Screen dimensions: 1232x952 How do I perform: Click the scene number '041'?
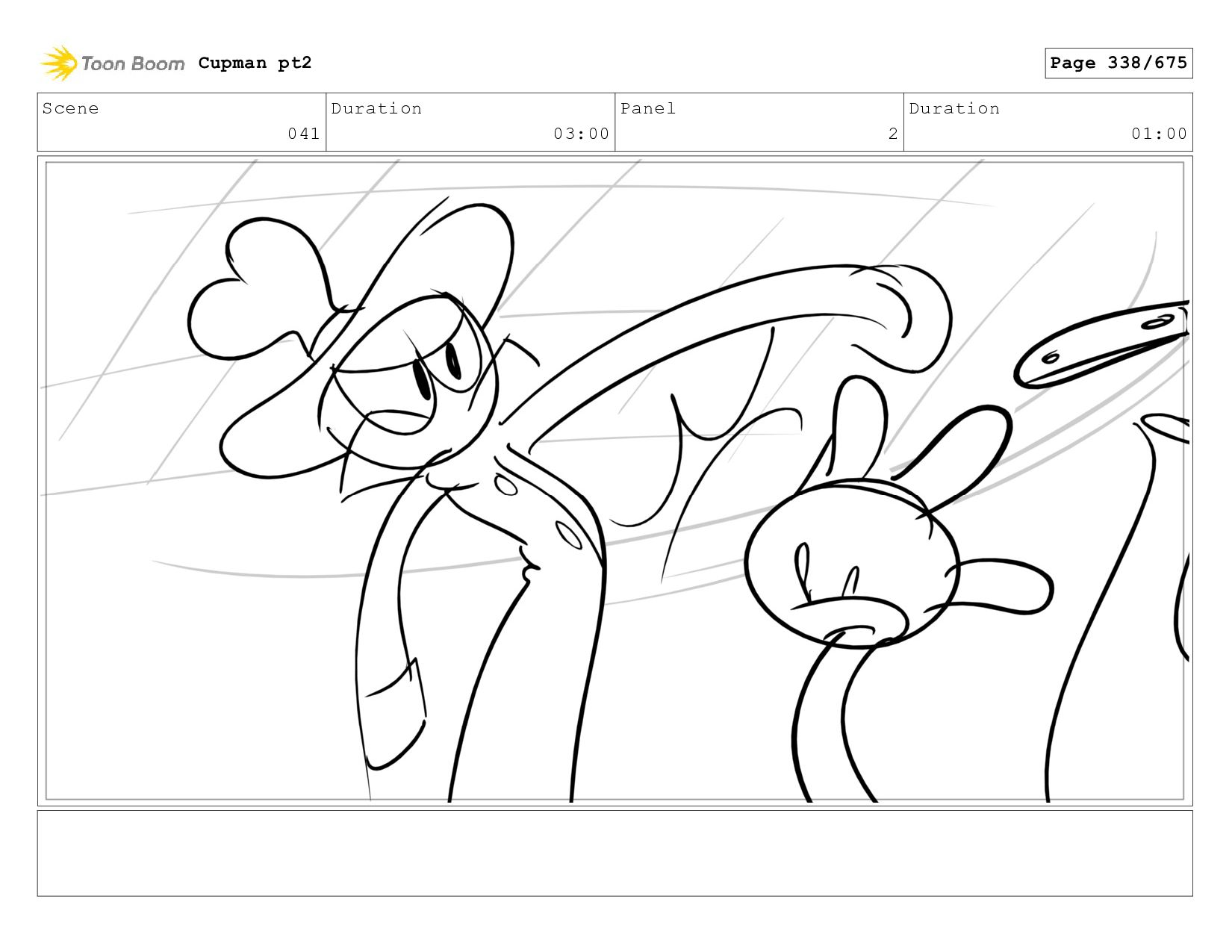coord(304,134)
